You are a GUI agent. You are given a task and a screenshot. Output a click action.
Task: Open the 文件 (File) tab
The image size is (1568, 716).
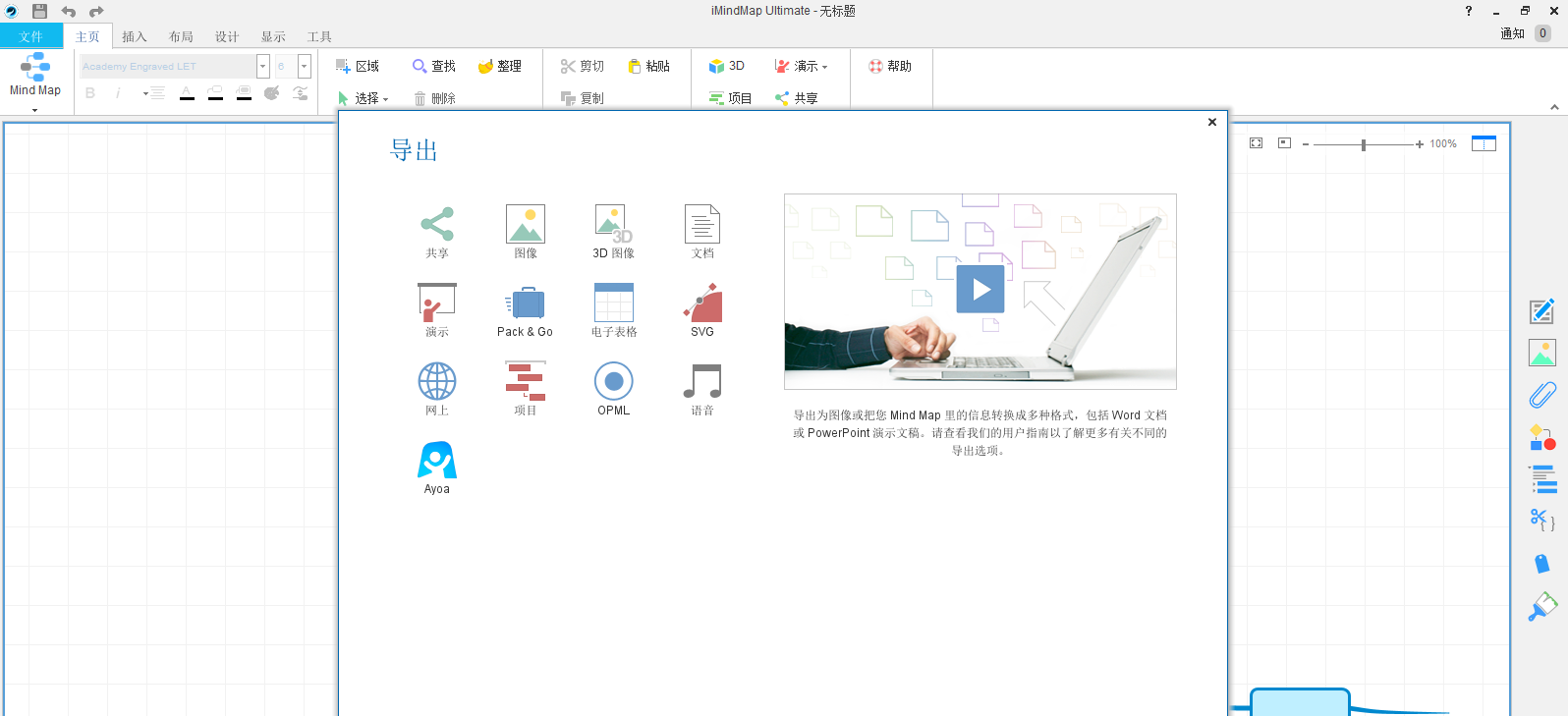point(31,36)
